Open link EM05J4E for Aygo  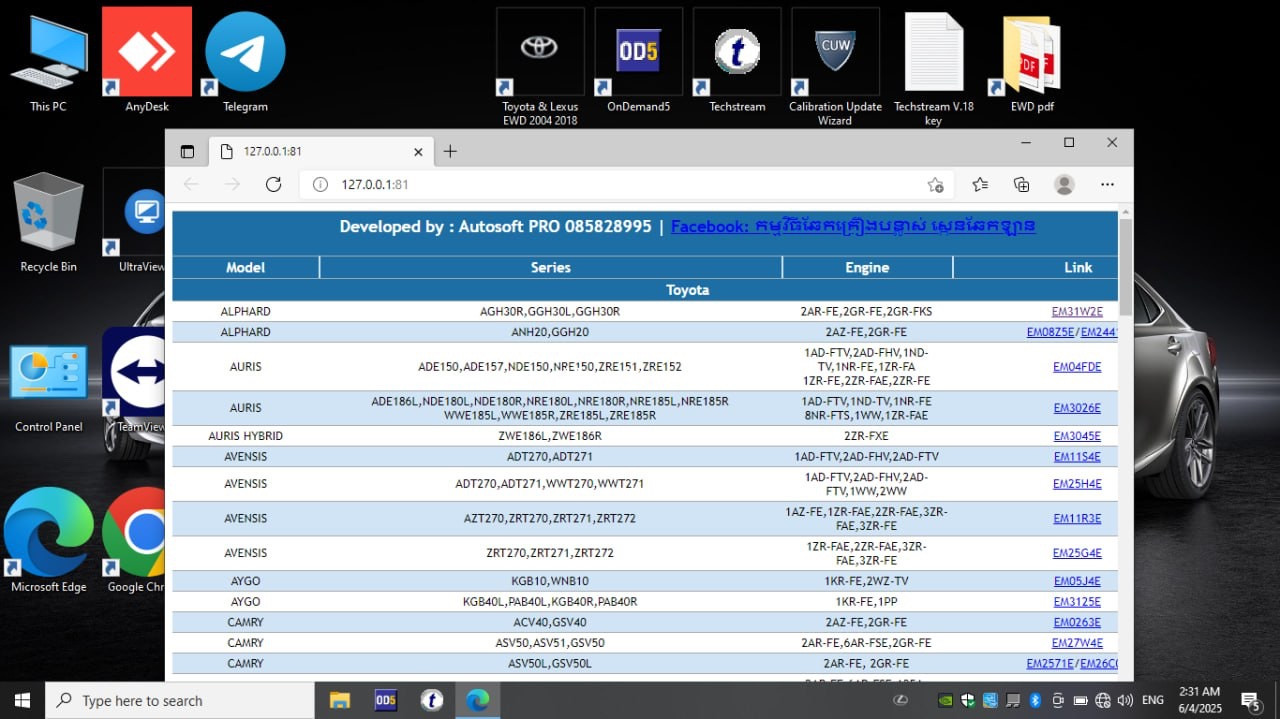pyautogui.click(x=1077, y=581)
